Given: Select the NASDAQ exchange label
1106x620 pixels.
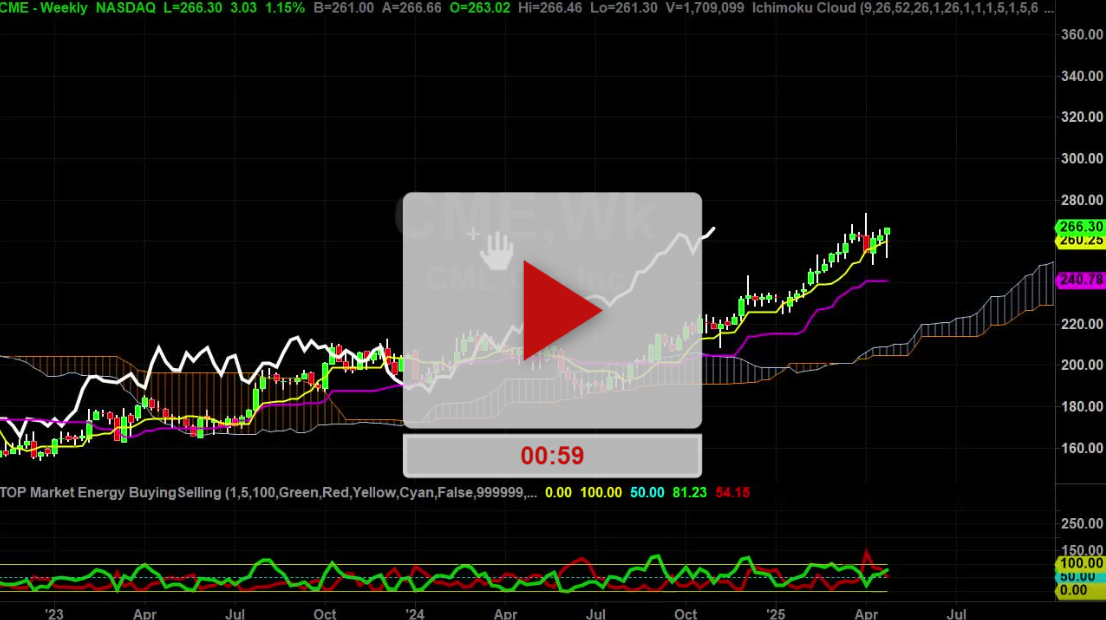Looking at the screenshot, I should (126, 8).
